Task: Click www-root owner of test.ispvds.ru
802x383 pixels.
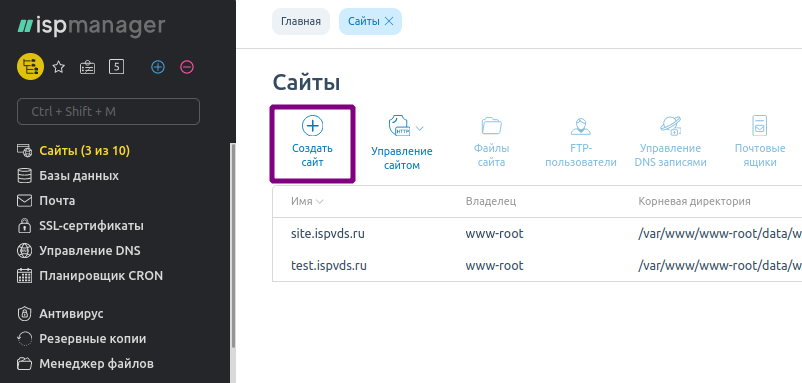Action: pos(494,266)
